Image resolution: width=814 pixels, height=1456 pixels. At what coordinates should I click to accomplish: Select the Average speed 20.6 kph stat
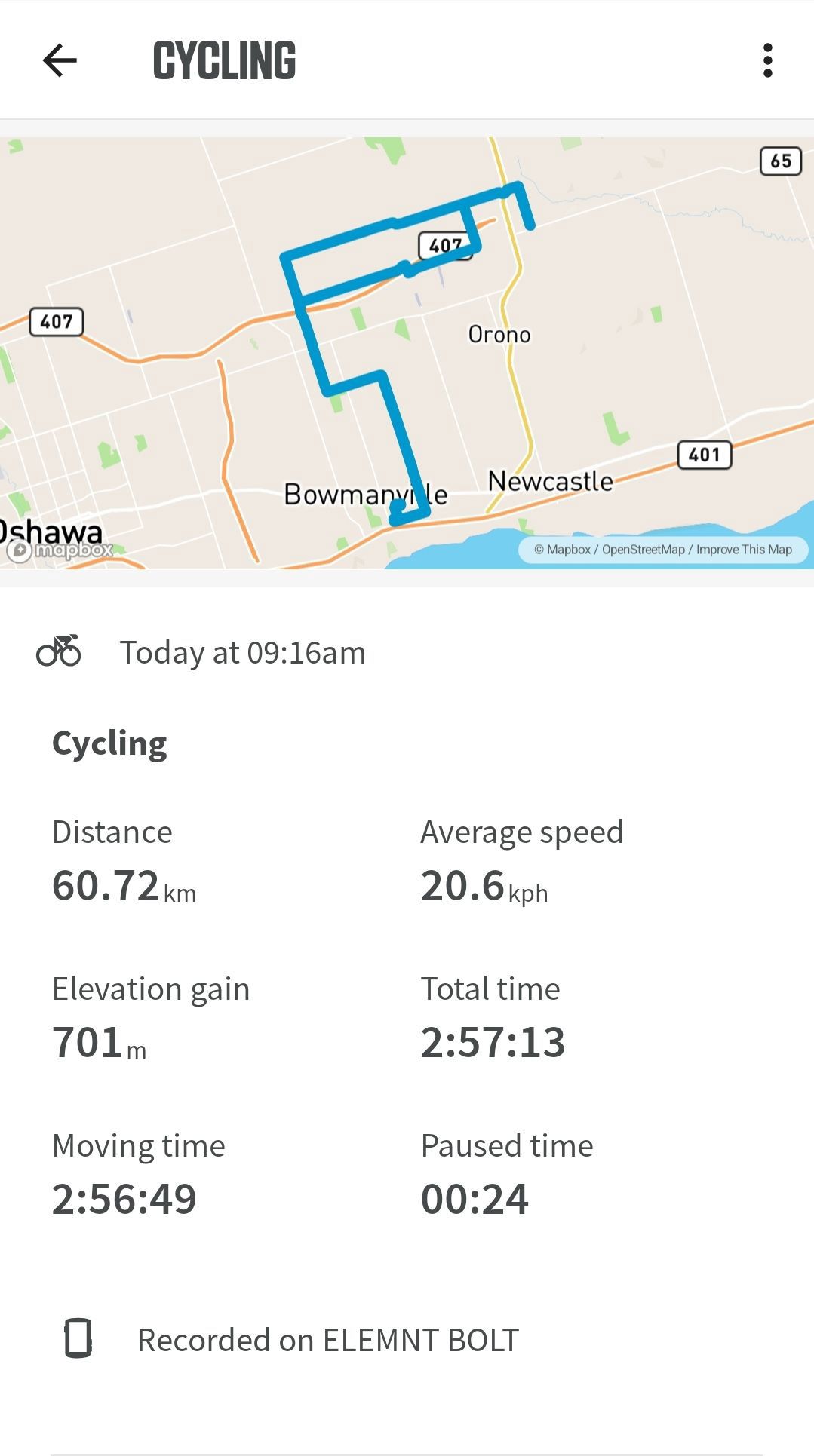522,862
